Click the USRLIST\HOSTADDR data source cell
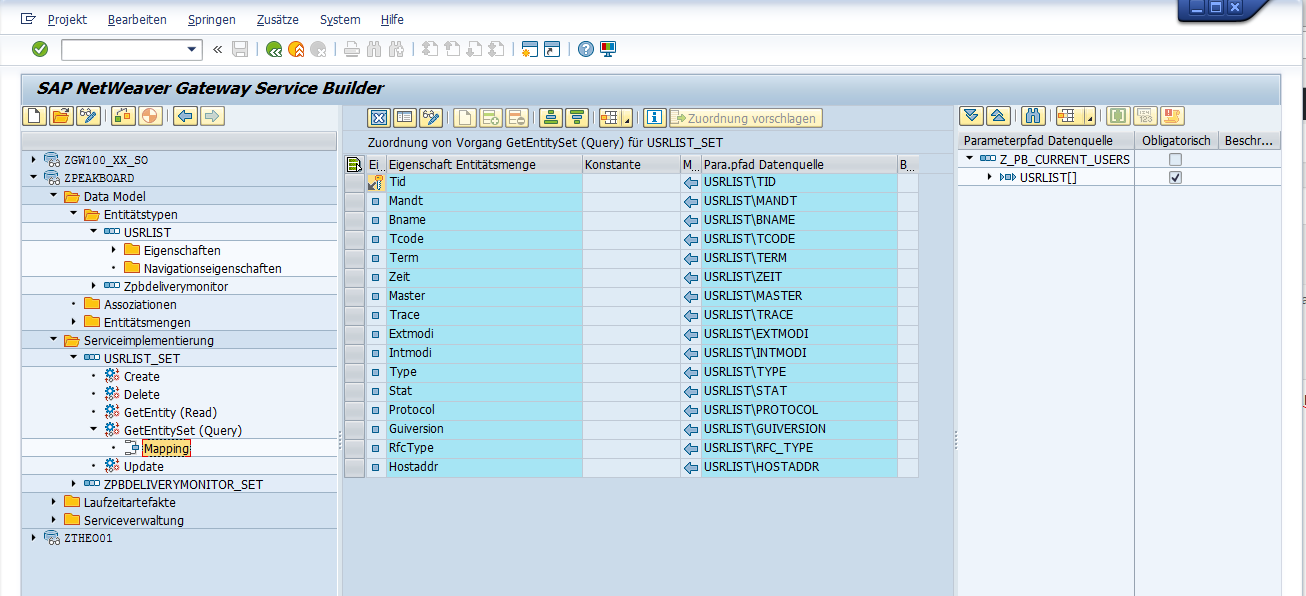1306x596 pixels. click(x=798, y=467)
